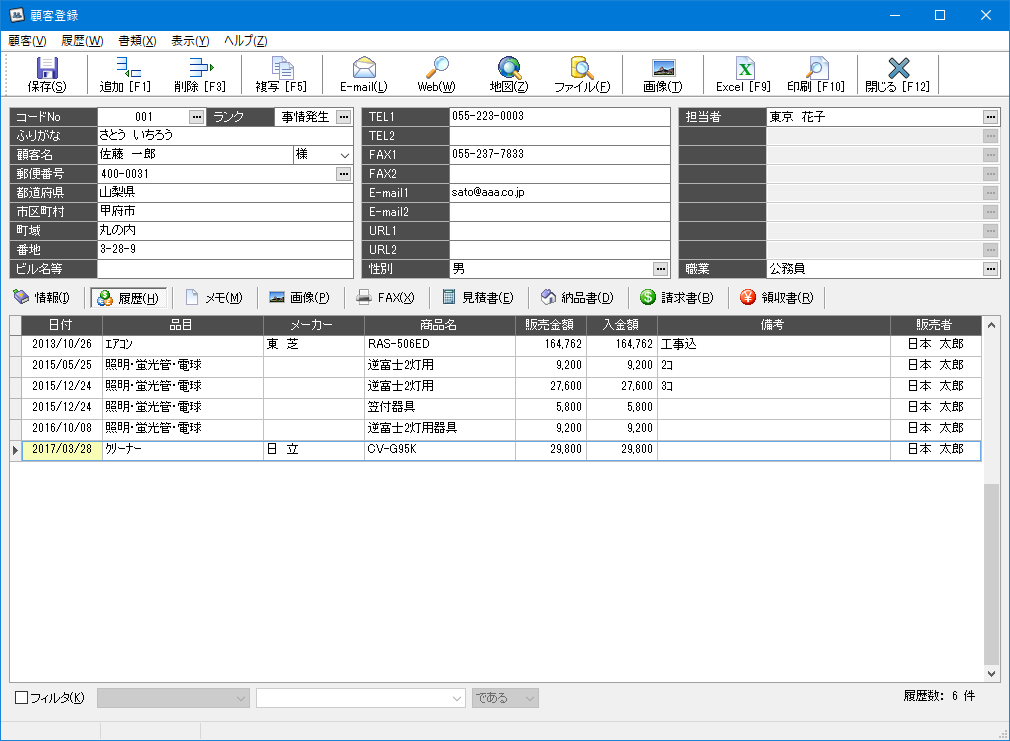The image size is (1010, 741).
Task: Enable the フィルタ(K) checkbox
Action: (21, 698)
